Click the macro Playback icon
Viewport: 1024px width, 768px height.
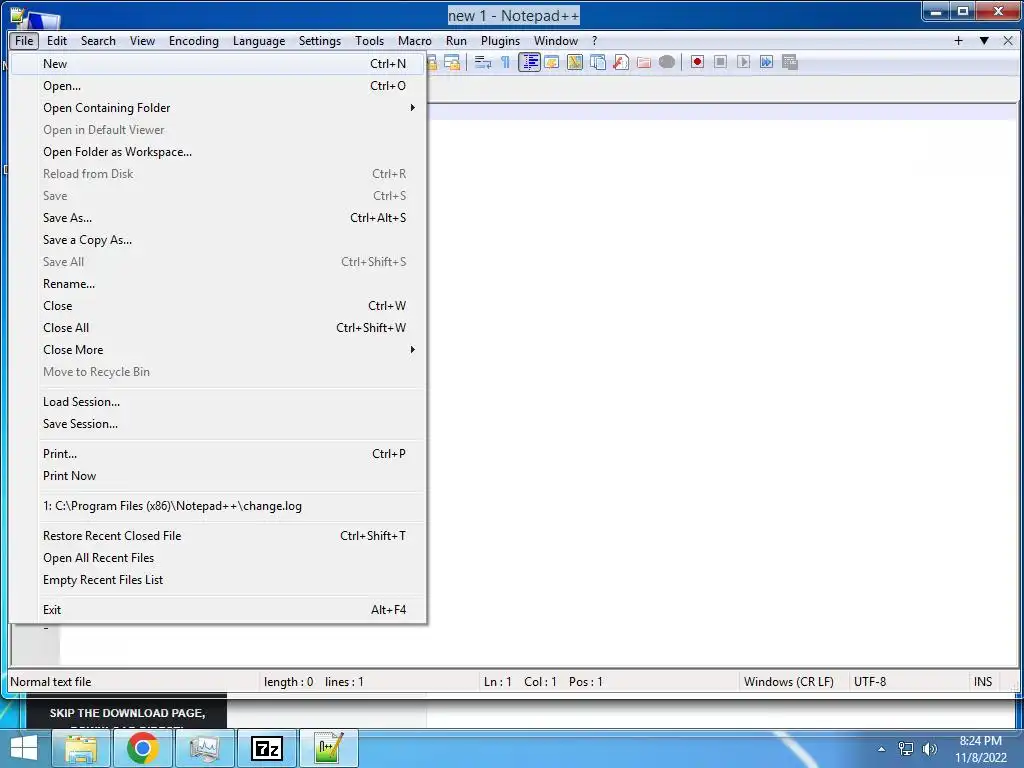click(743, 62)
